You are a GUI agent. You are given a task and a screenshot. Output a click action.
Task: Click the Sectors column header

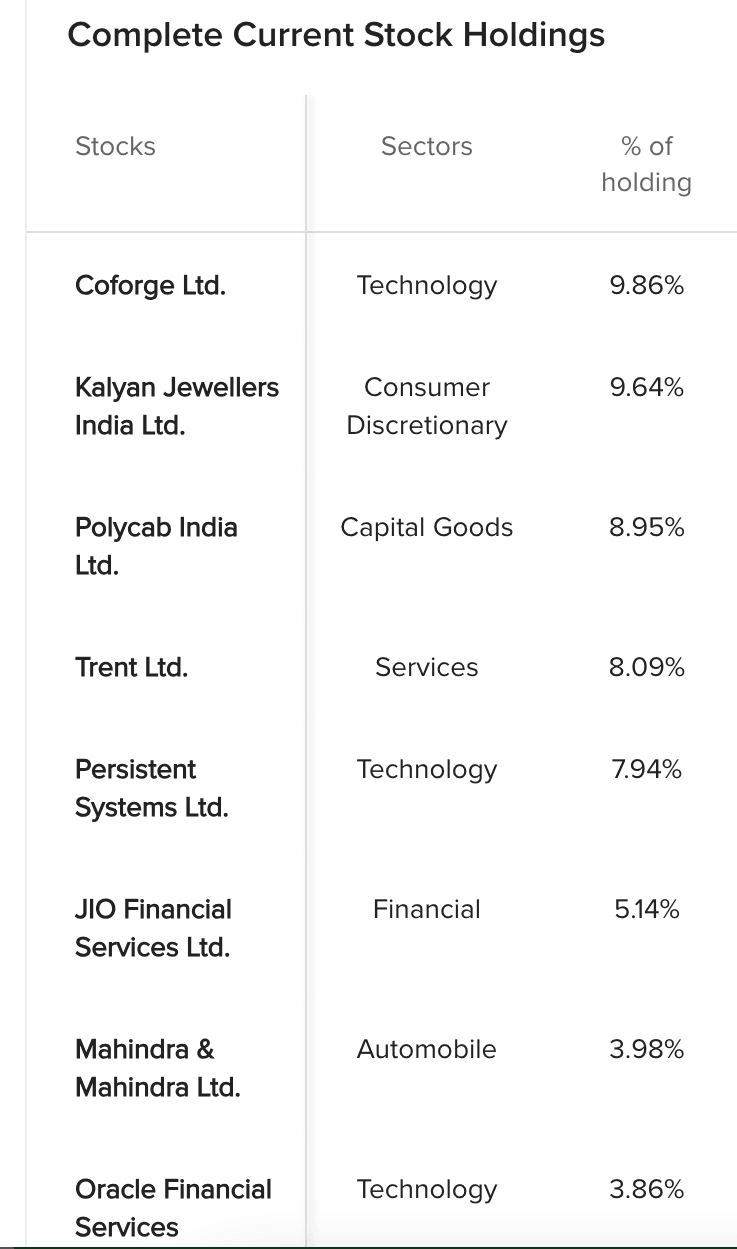pyautogui.click(x=426, y=147)
